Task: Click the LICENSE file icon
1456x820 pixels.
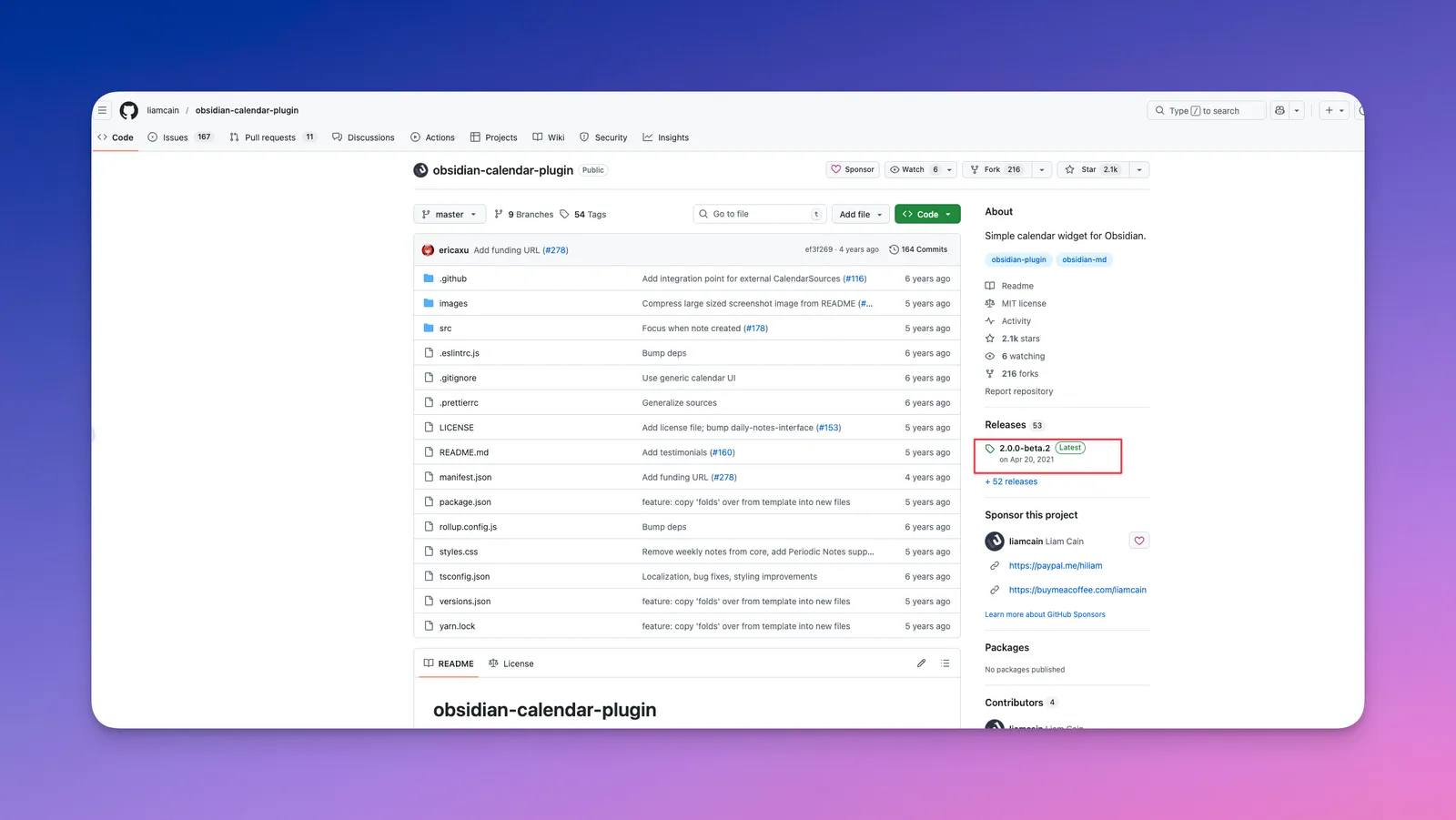Action: (x=429, y=427)
